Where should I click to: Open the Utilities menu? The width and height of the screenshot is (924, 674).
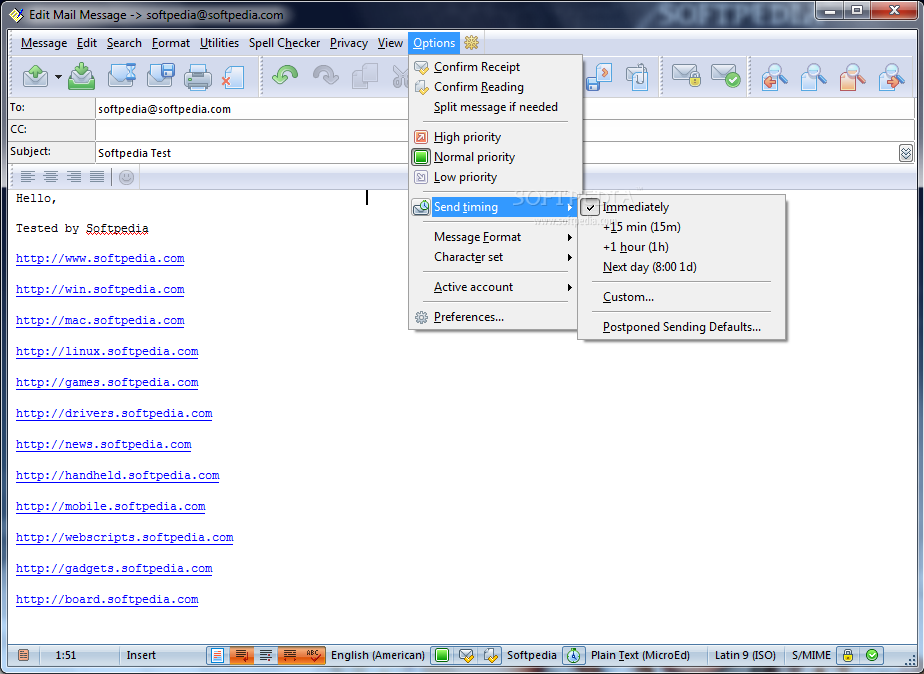[219, 43]
